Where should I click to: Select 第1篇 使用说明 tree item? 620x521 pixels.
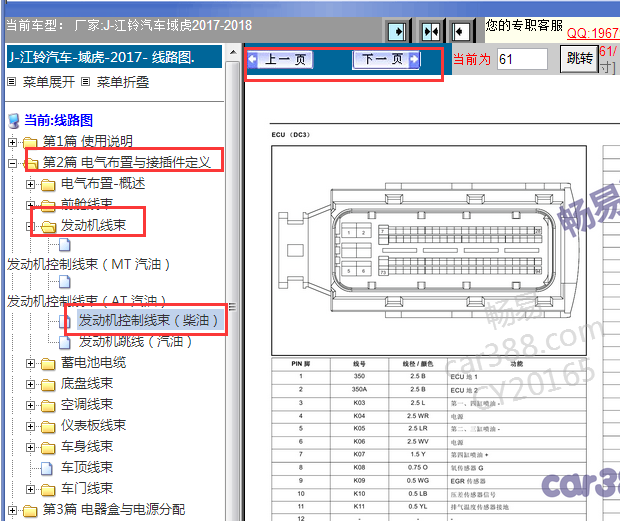coord(87,141)
